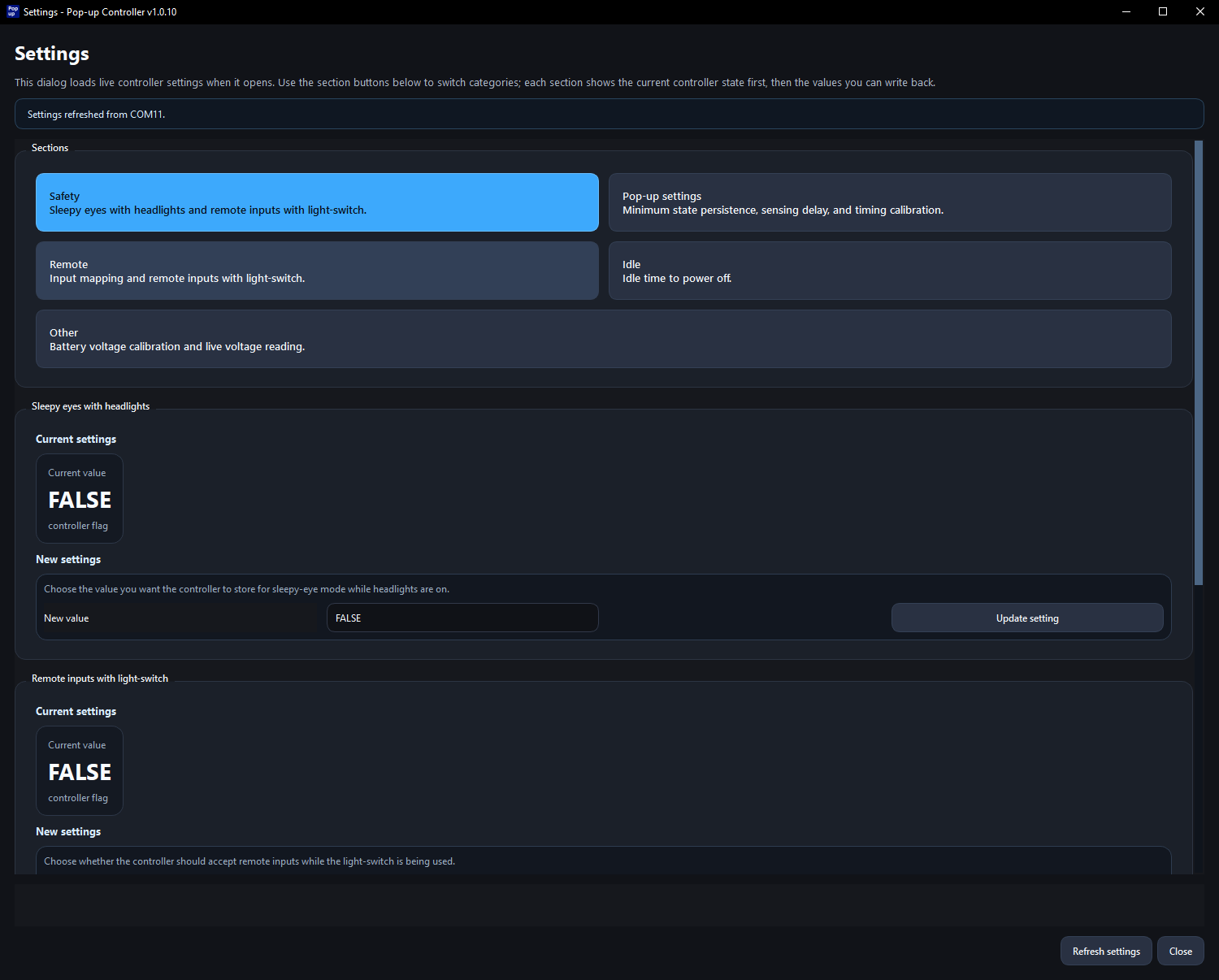This screenshot has width=1219, height=980.
Task: Click the FALSE flag card for remote inputs
Action: (x=79, y=770)
